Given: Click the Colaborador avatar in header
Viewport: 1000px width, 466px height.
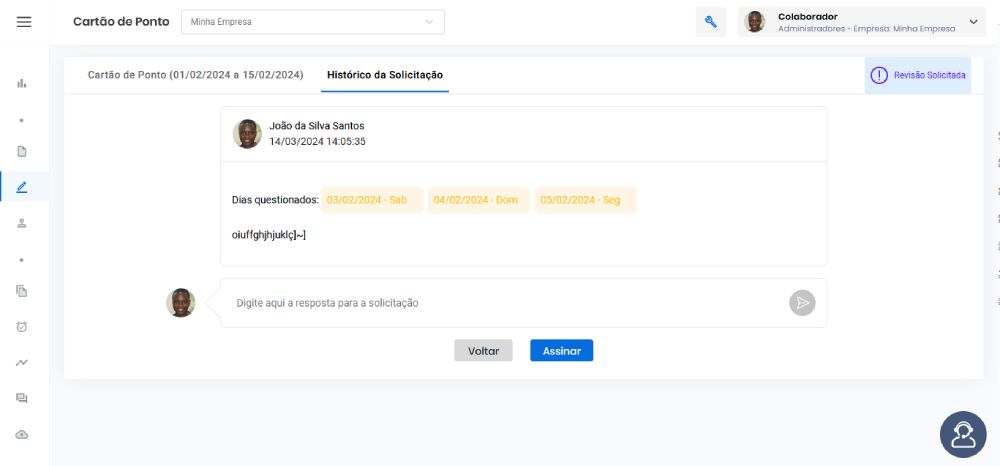Looking at the screenshot, I should click(754, 22).
